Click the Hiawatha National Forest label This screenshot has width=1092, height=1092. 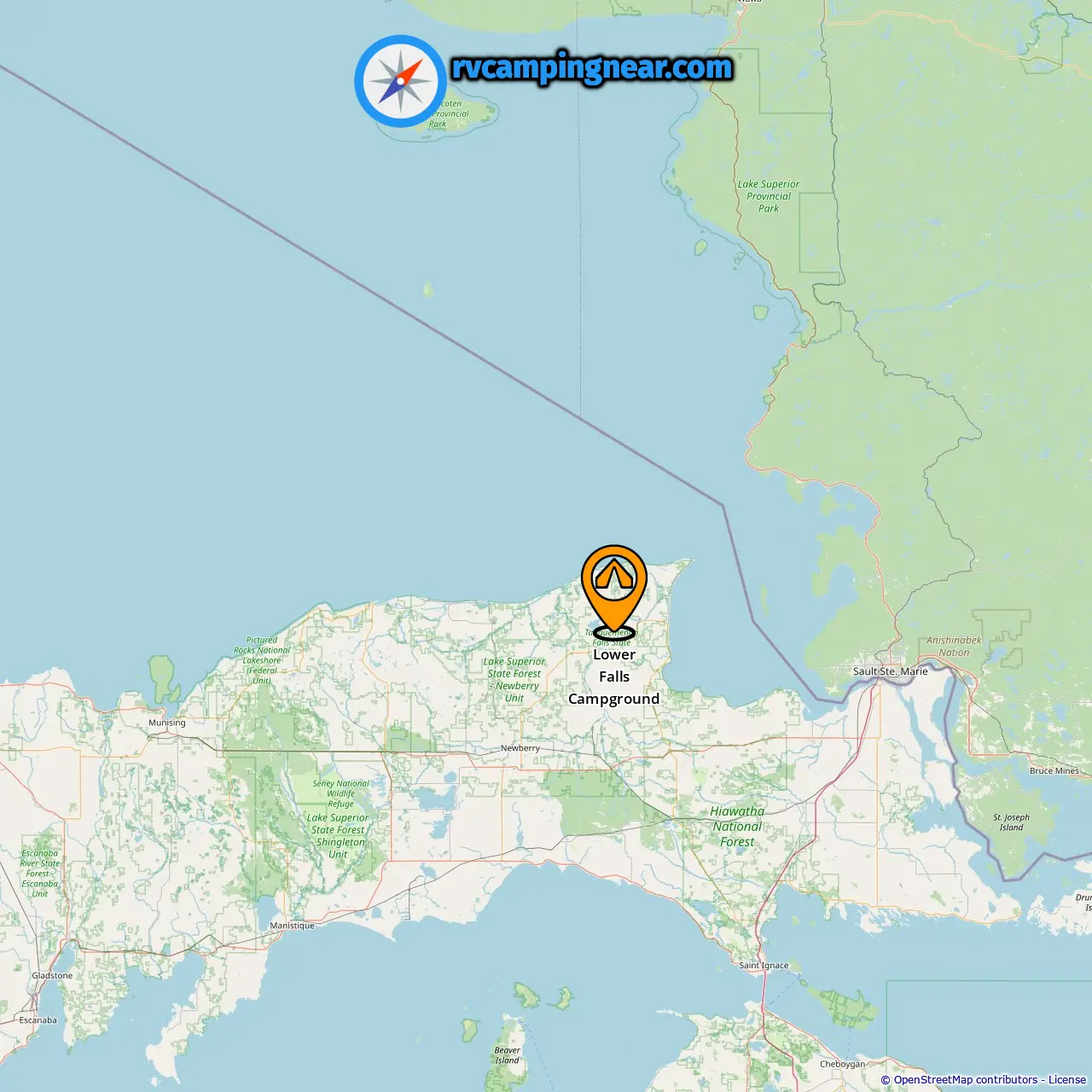pos(737,827)
